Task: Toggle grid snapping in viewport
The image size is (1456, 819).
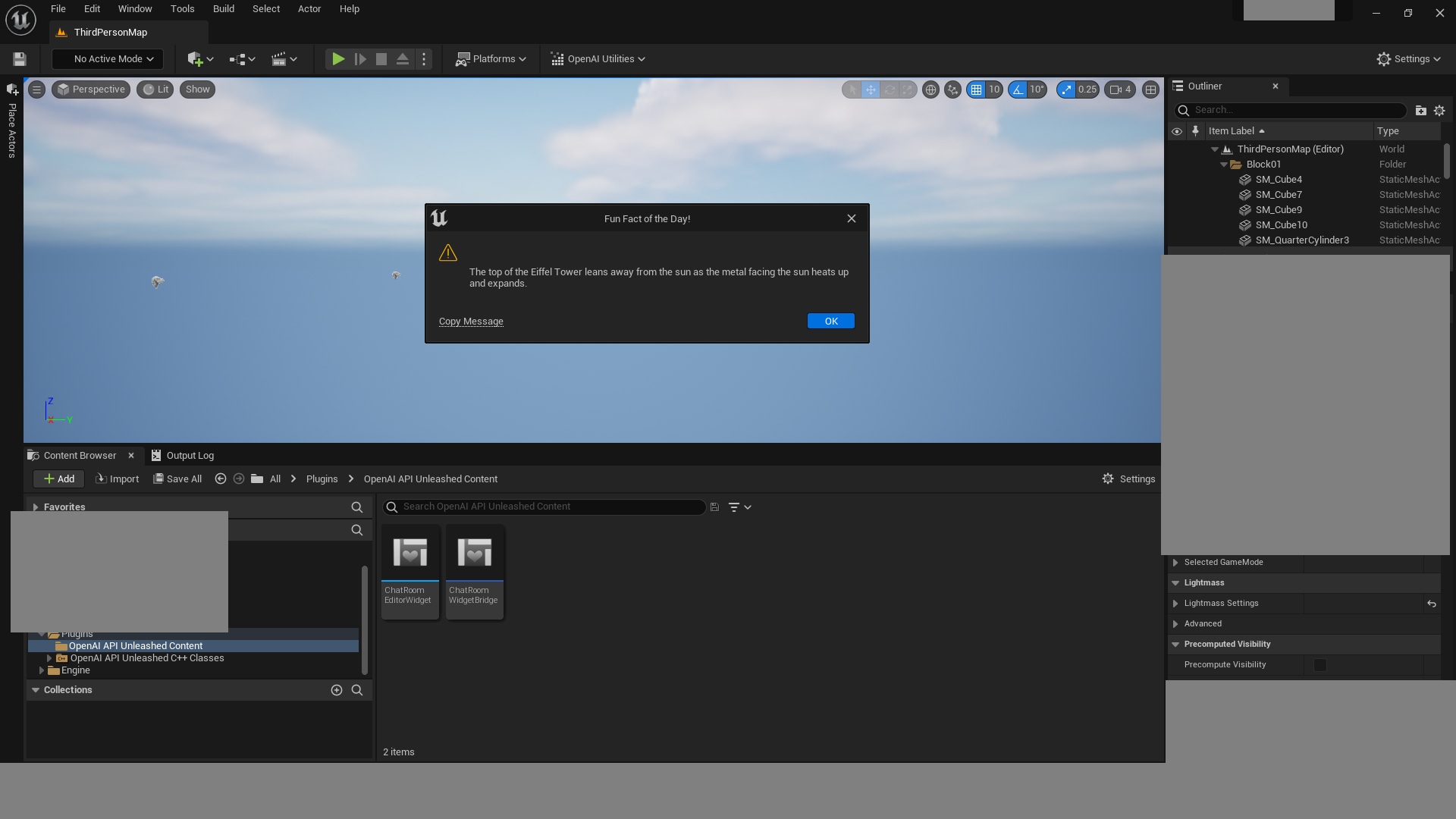Action: click(976, 89)
